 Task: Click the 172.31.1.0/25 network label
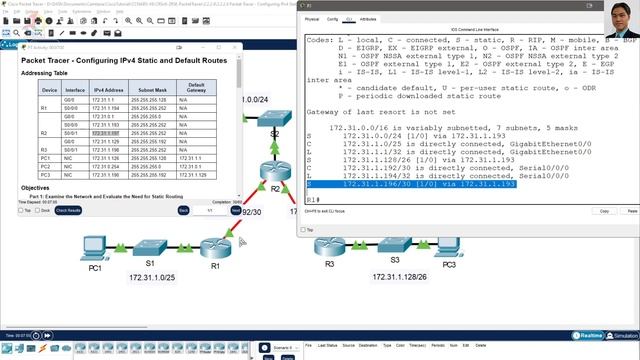(x=152, y=278)
